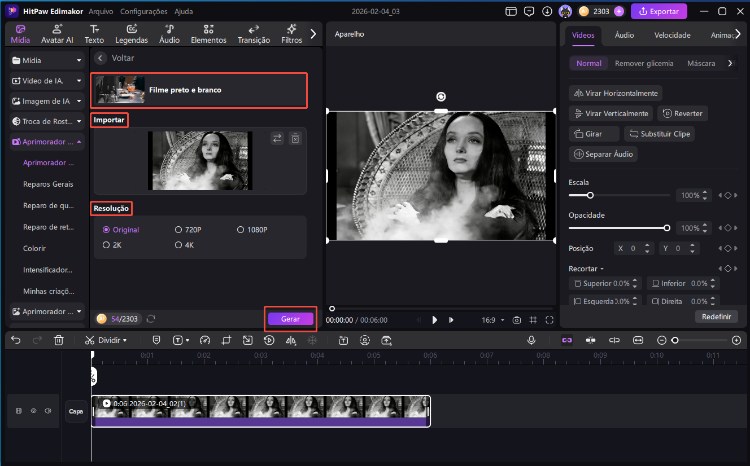Open the Elementos panel
The image size is (750, 466).
coord(208,34)
